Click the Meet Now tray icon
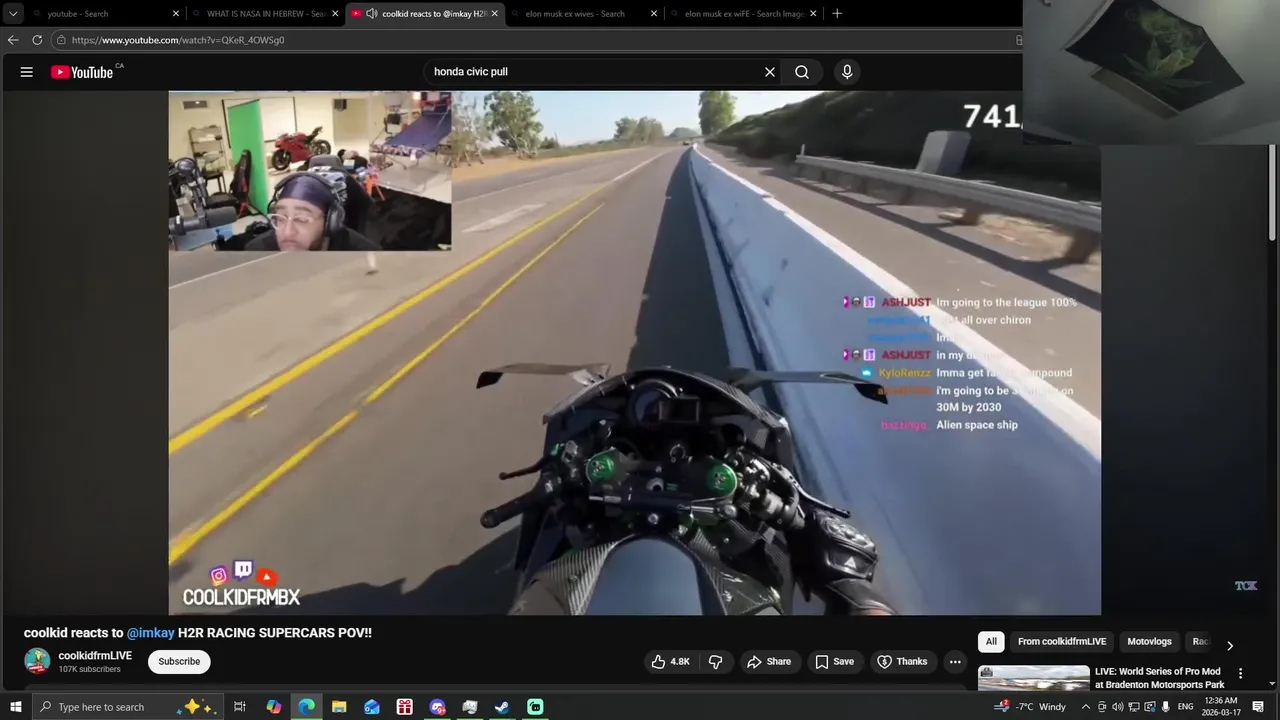Image resolution: width=1280 pixels, height=720 pixels. (x=1102, y=707)
